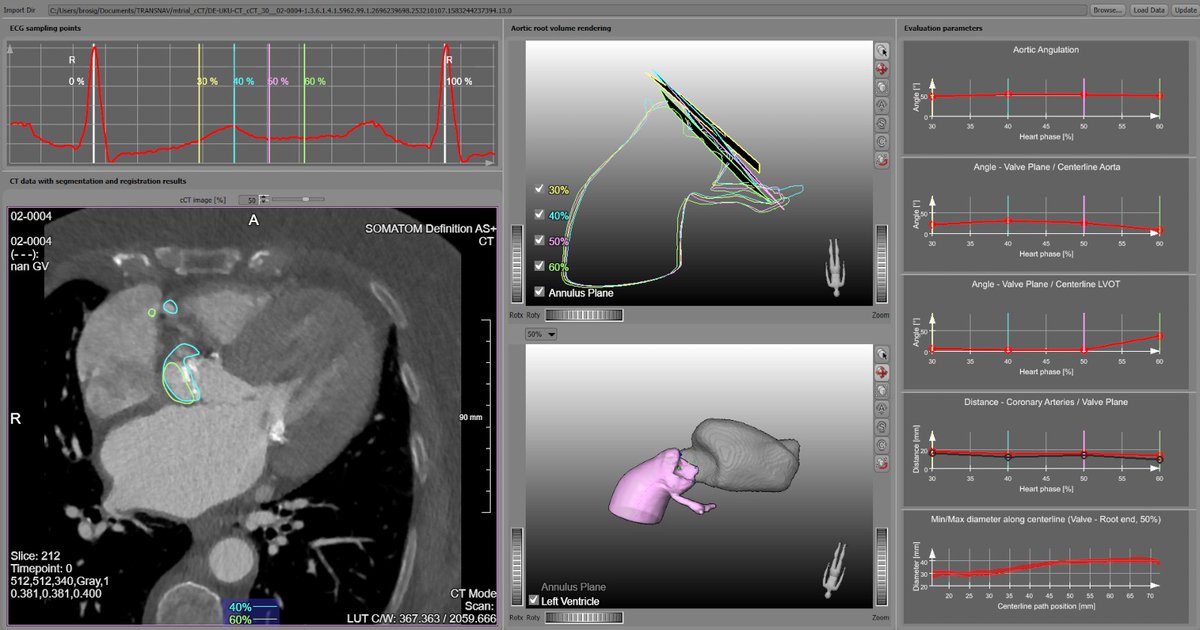This screenshot has width=1200, height=630.
Task: Click the '90 mm' scale label in CT view
Action: 469,417
